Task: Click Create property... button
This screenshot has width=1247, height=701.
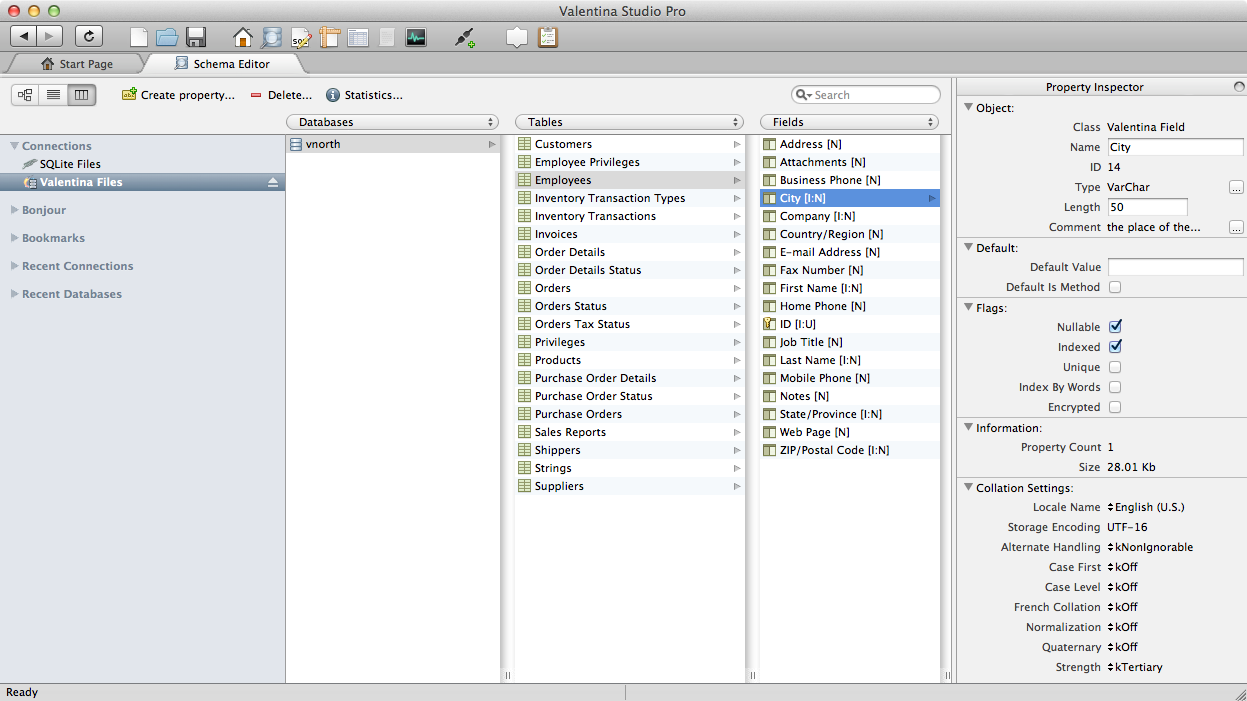Action: coord(178,95)
